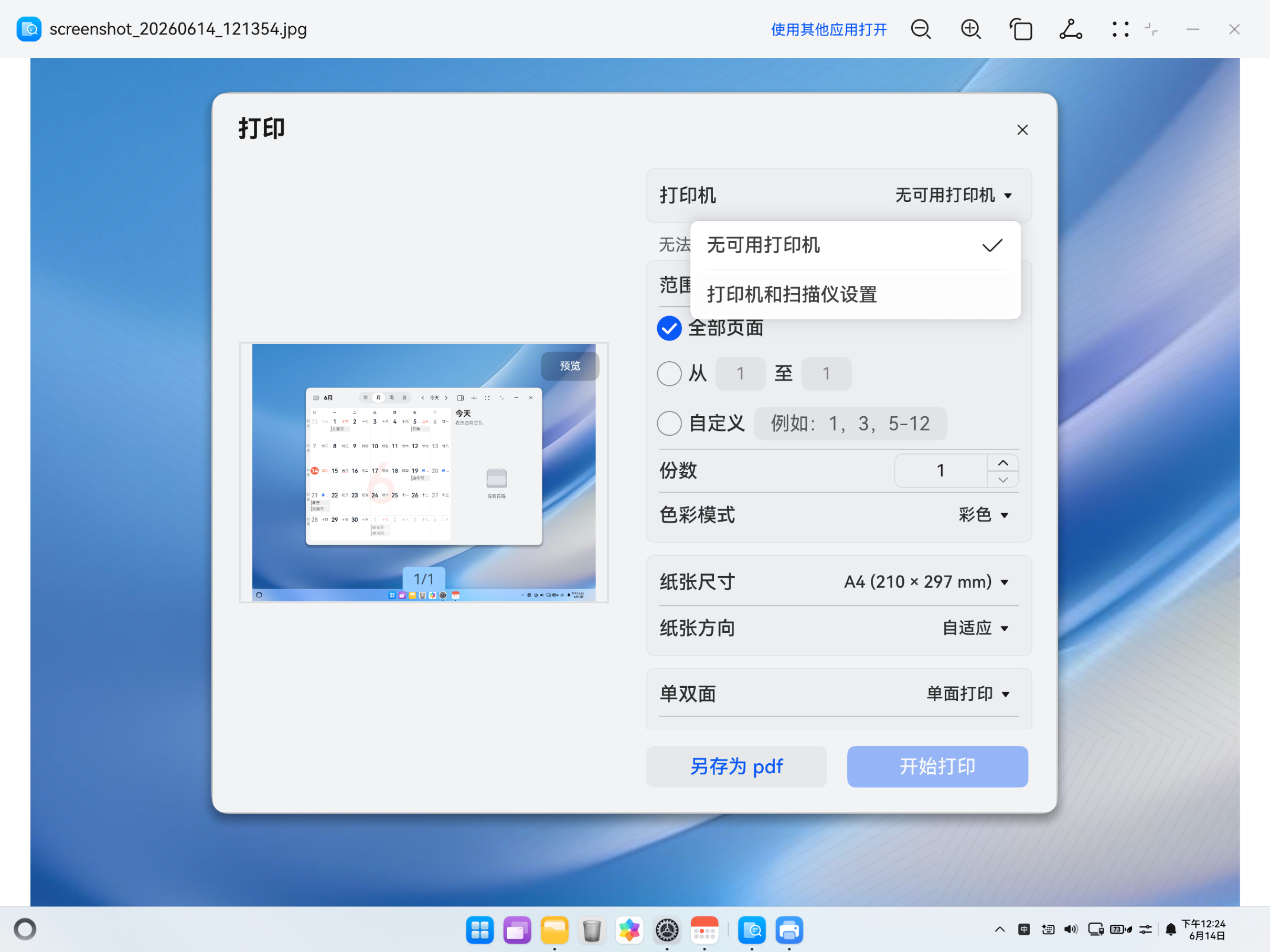
Task: Open the colorful Gallery flower app in the dock
Action: click(x=629, y=930)
